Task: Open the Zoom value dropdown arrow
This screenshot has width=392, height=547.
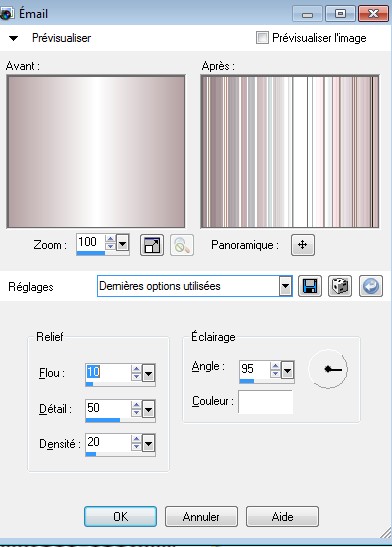Action: (x=122, y=242)
